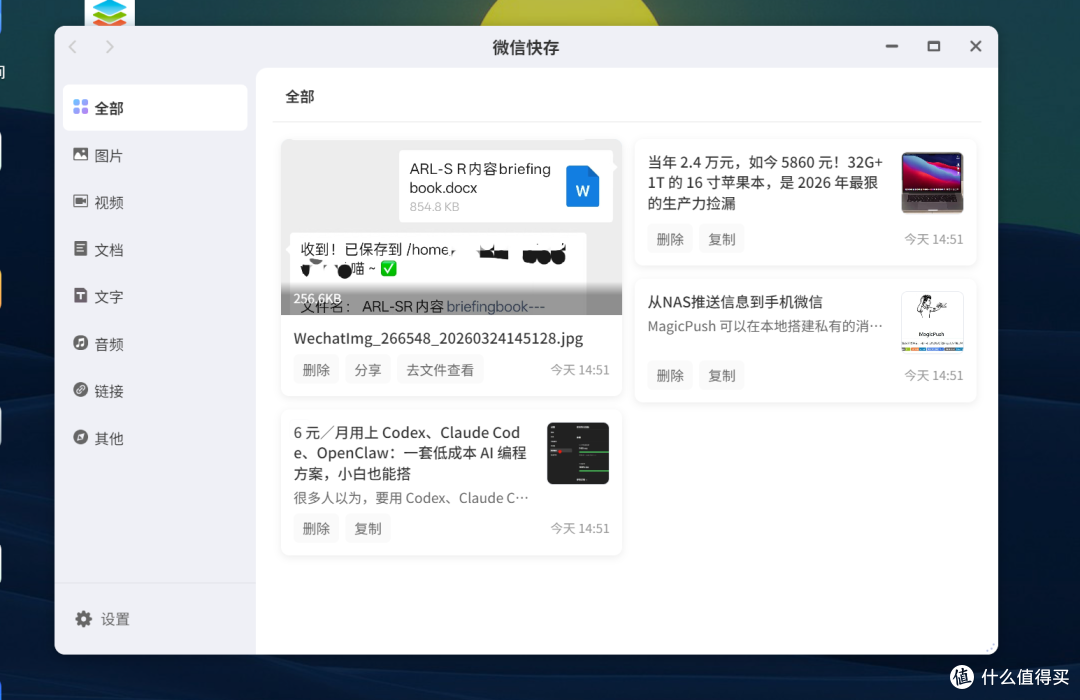Viewport: 1080px width, 700px height.
Task: Maximize the 微信快存 window
Action: (x=934, y=46)
